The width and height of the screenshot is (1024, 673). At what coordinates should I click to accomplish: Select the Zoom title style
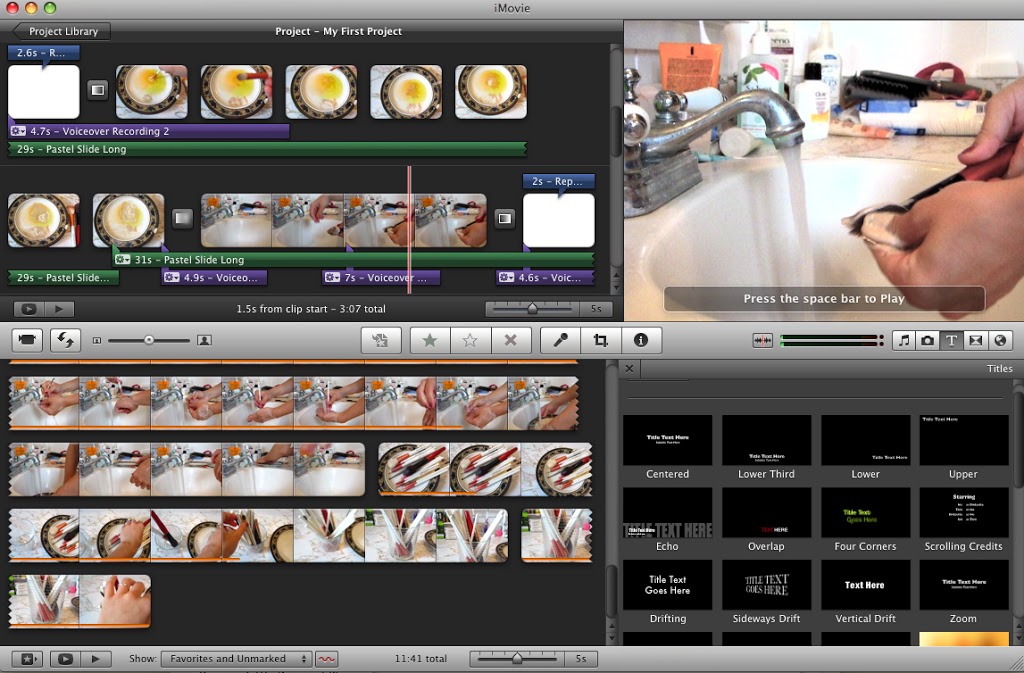(964, 592)
